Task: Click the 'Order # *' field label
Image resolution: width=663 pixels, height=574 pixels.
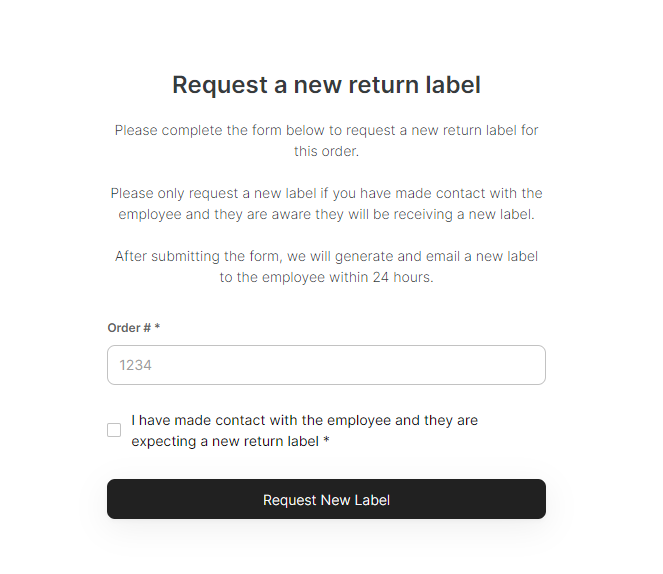Action: coord(133,328)
